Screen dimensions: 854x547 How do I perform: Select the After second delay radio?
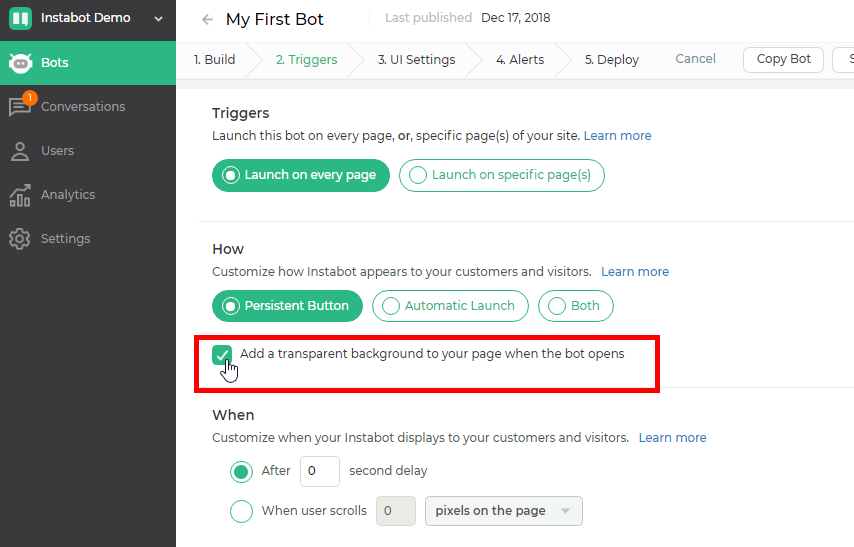(241, 472)
